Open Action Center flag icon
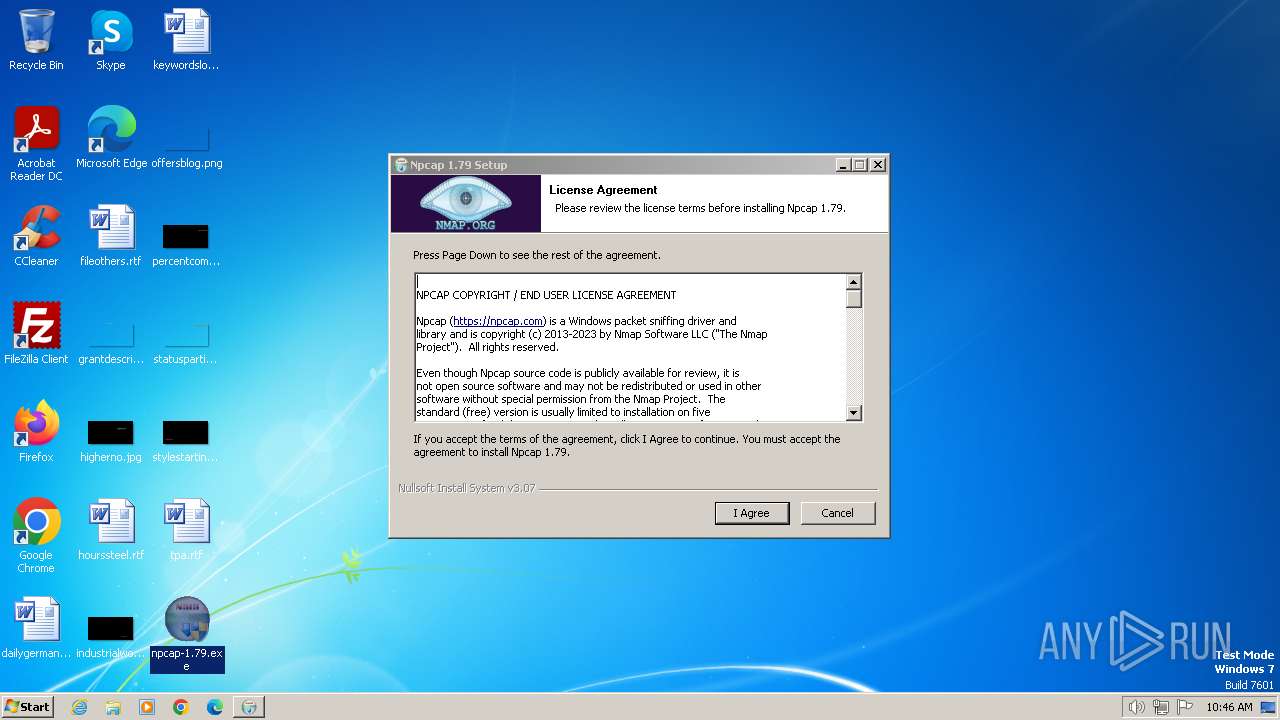 [1185, 707]
